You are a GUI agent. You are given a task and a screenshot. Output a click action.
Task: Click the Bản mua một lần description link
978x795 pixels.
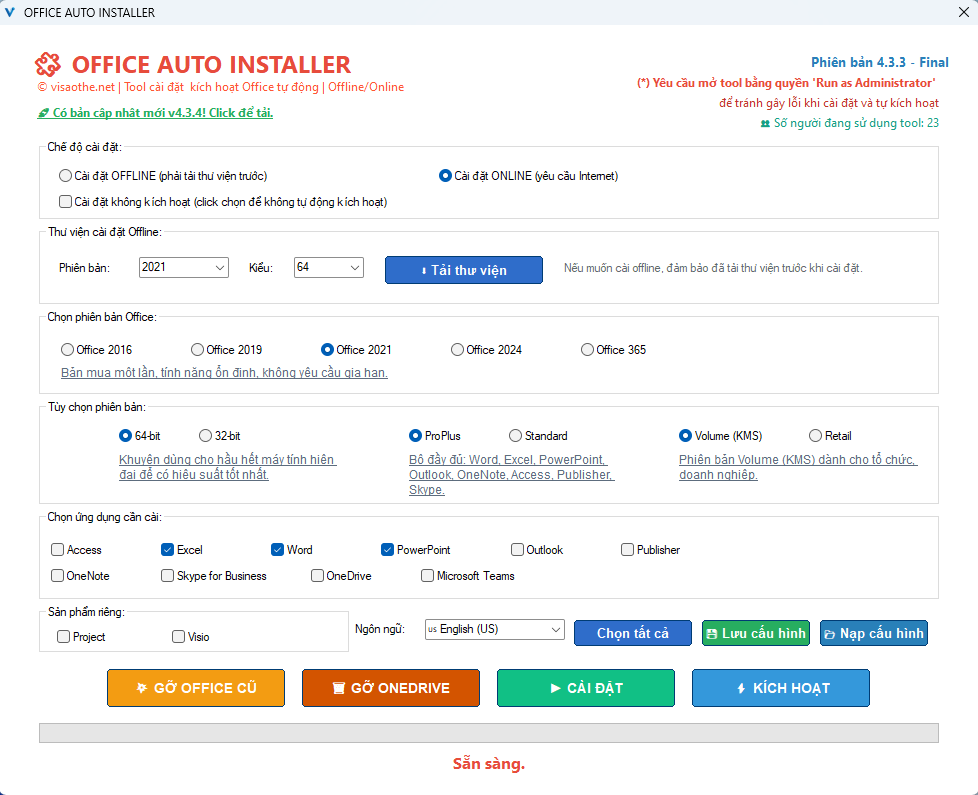(224, 372)
